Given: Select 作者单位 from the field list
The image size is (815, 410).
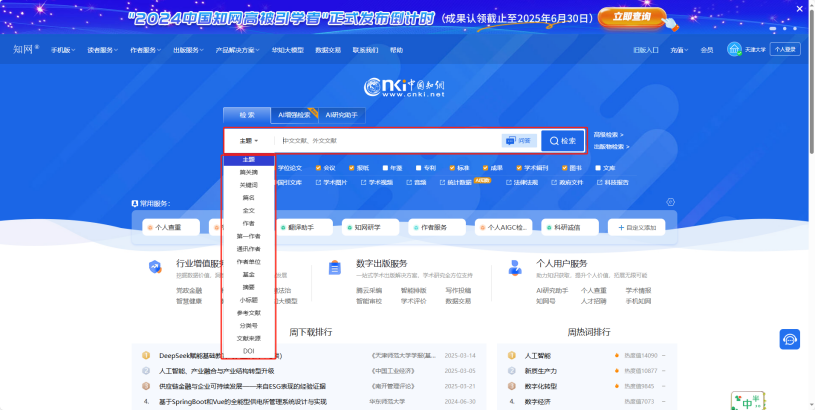Looking at the screenshot, I should (x=248, y=262).
